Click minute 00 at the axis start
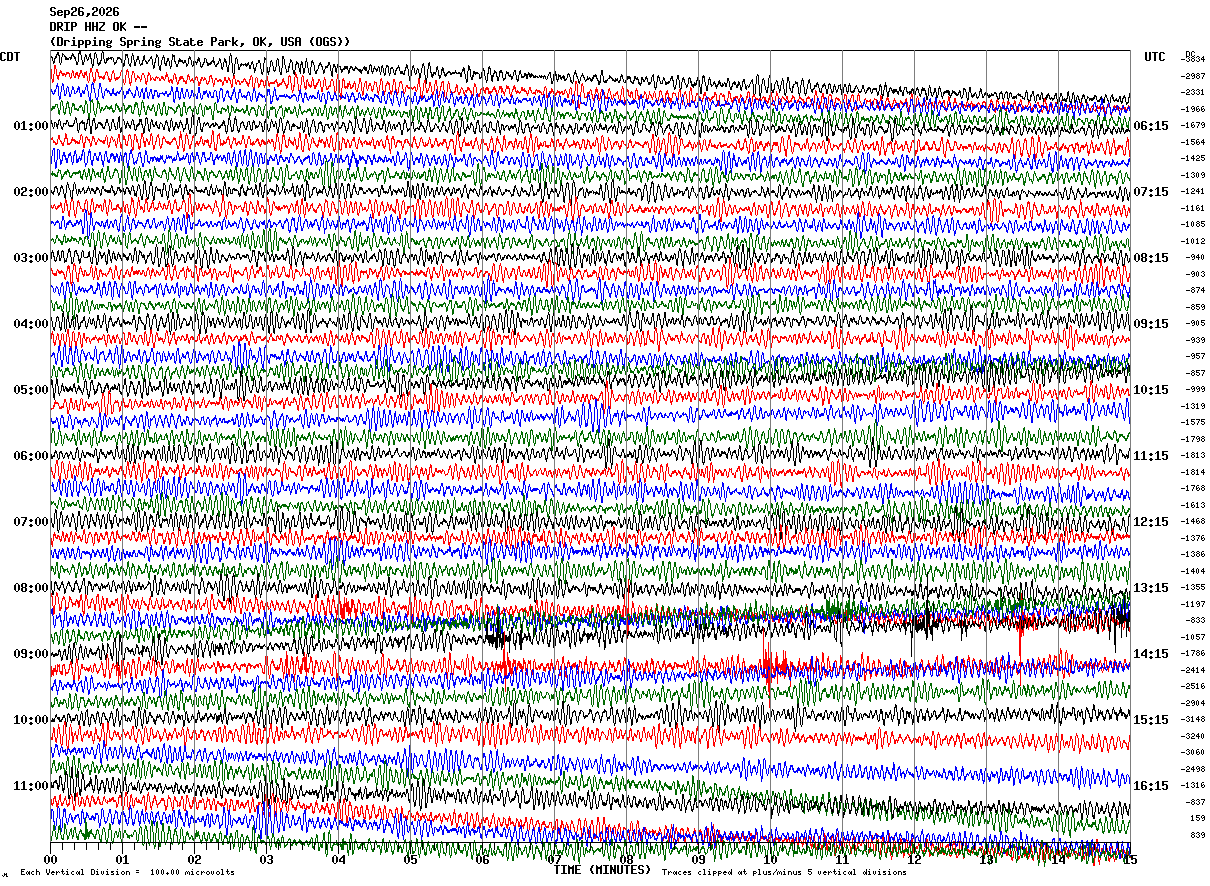Screen dimensions: 1210x886 click(x=50, y=859)
